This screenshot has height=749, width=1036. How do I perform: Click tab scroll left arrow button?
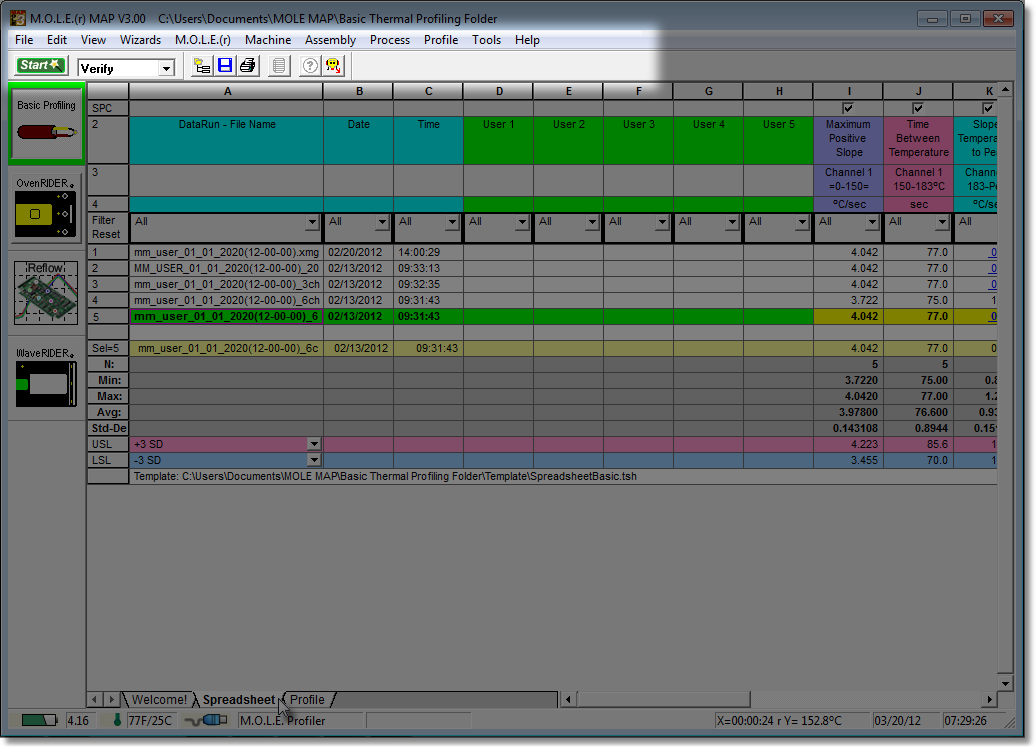click(94, 699)
